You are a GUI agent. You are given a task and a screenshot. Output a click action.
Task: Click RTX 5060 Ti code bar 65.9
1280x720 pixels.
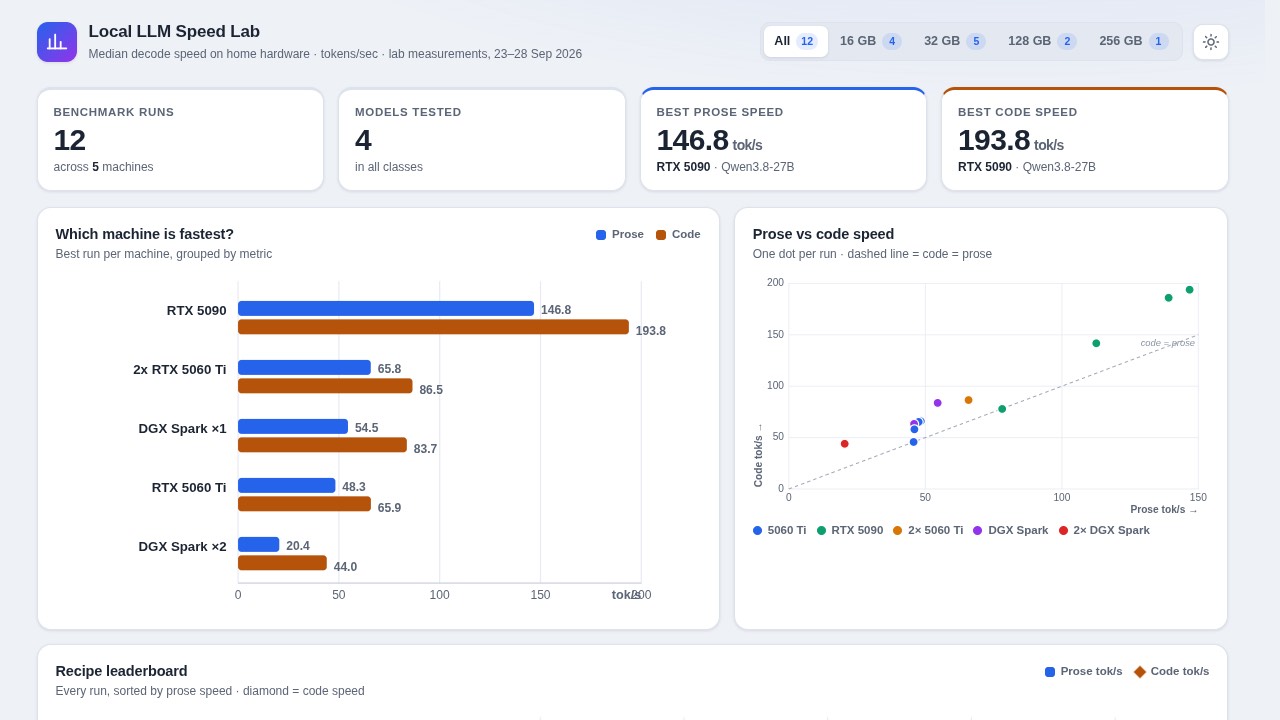click(x=304, y=504)
